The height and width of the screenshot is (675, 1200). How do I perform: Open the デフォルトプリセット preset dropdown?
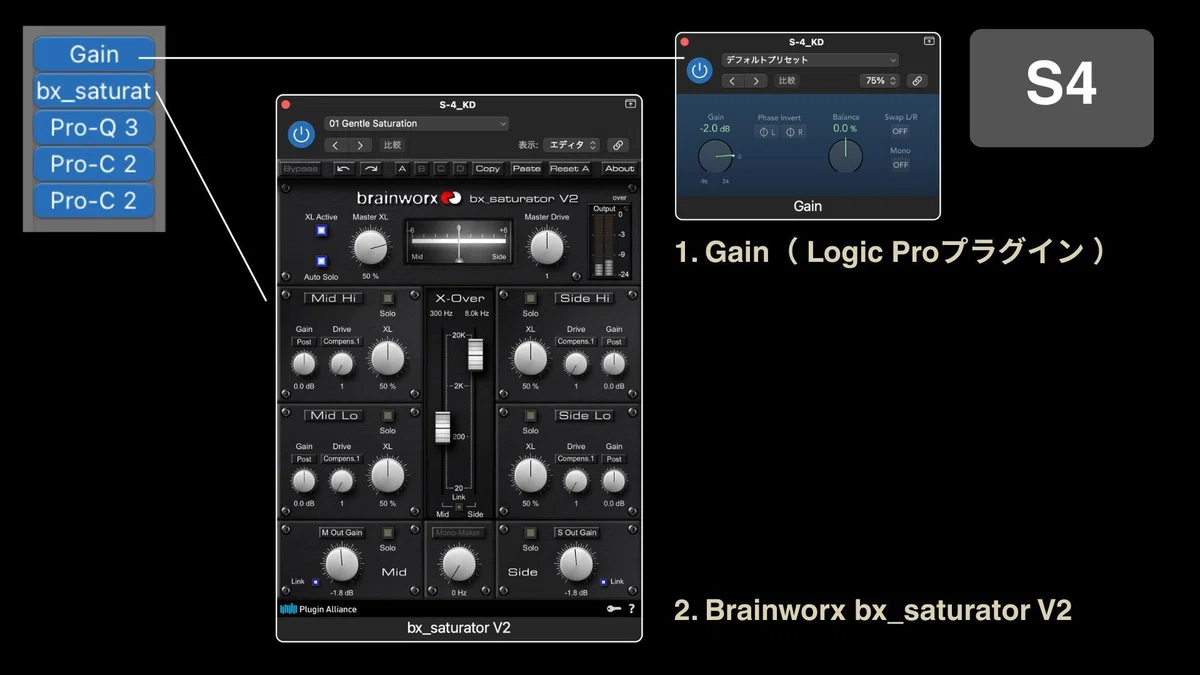click(810, 60)
